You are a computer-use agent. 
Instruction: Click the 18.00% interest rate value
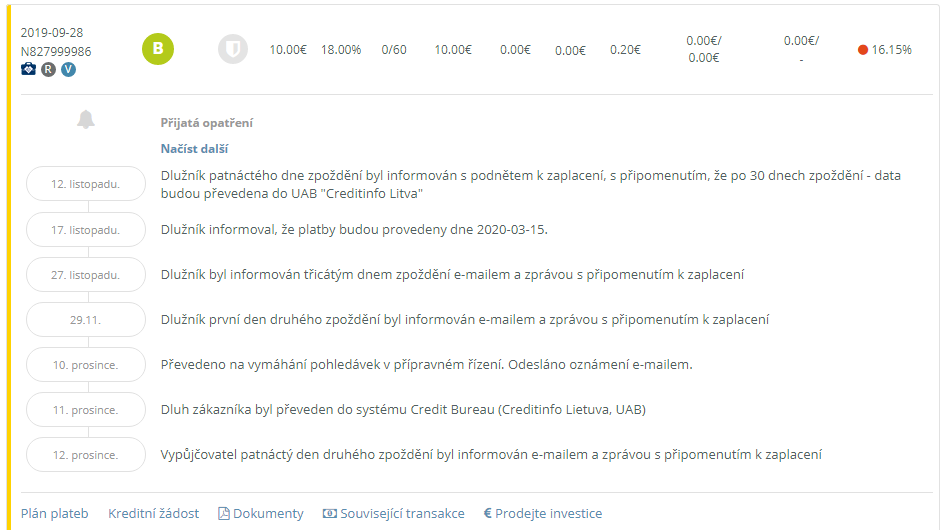pos(341,49)
